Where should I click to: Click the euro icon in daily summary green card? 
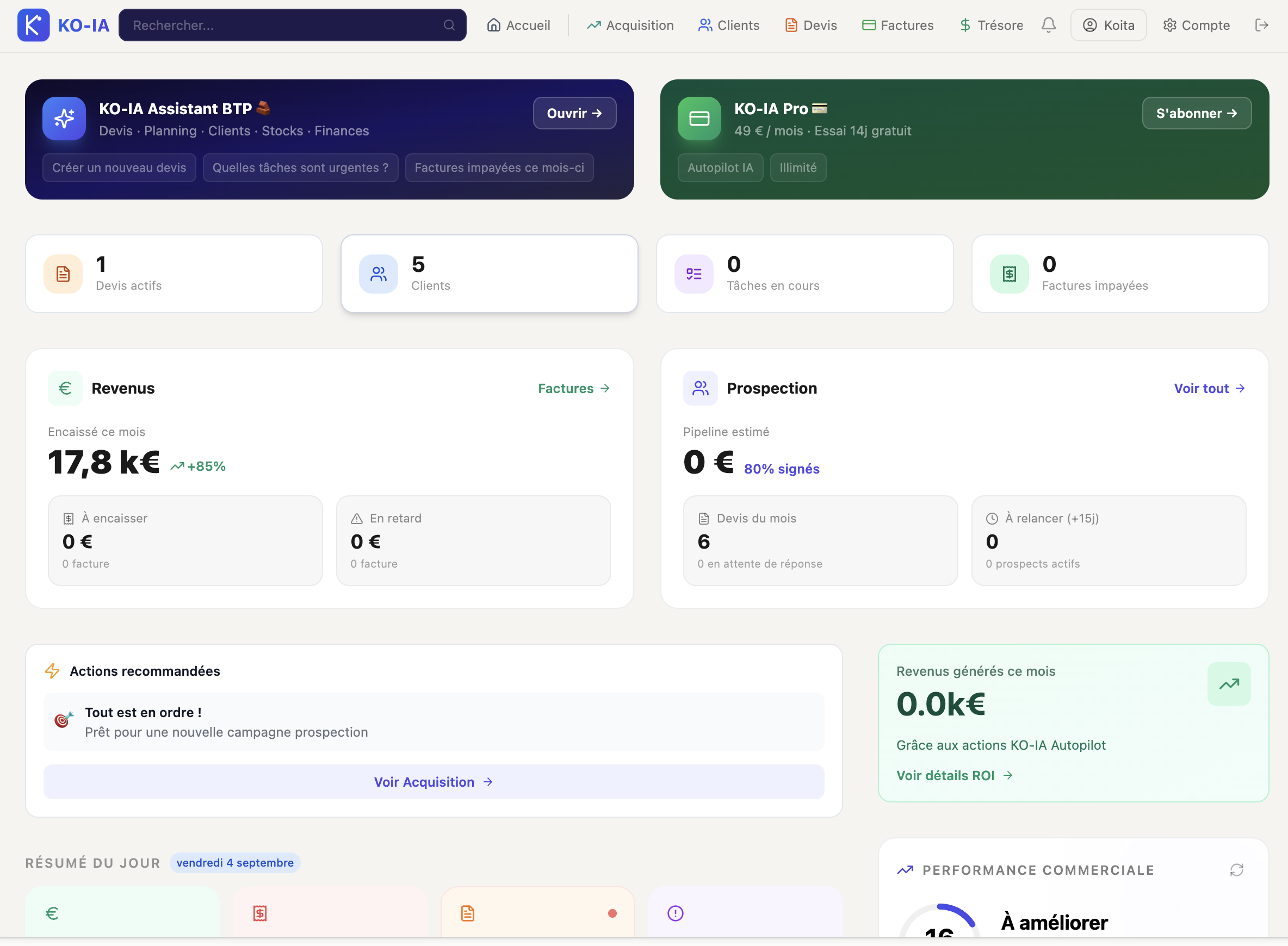[x=52, y=913]
